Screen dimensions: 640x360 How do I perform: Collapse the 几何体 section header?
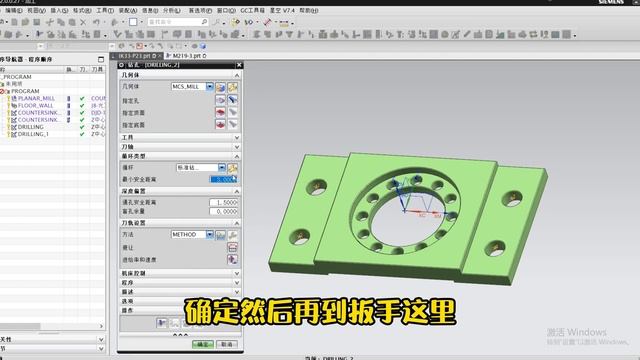pyautogui.click(x=180, y=75)
